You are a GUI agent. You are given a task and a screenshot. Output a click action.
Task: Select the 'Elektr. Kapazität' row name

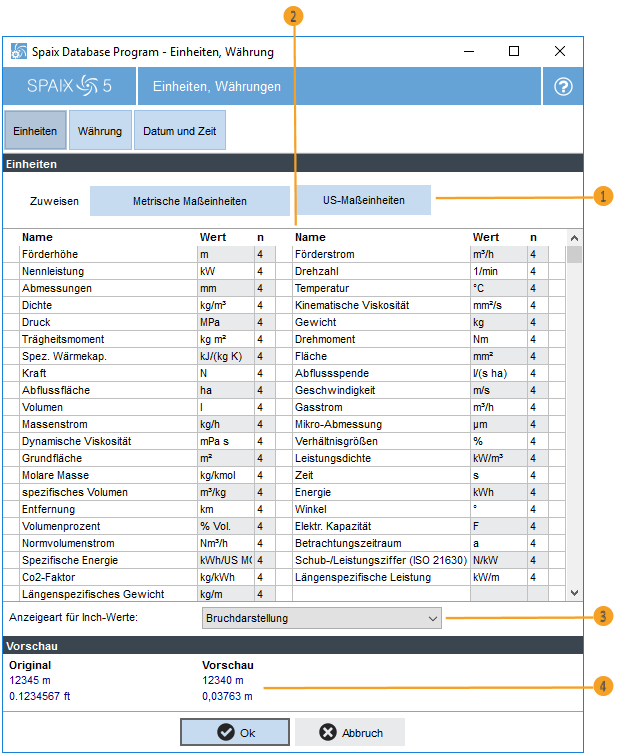click(333, 526)
